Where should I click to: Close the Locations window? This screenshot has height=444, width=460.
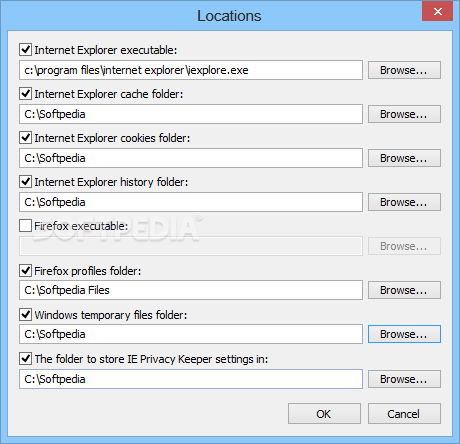coord(437,11)
